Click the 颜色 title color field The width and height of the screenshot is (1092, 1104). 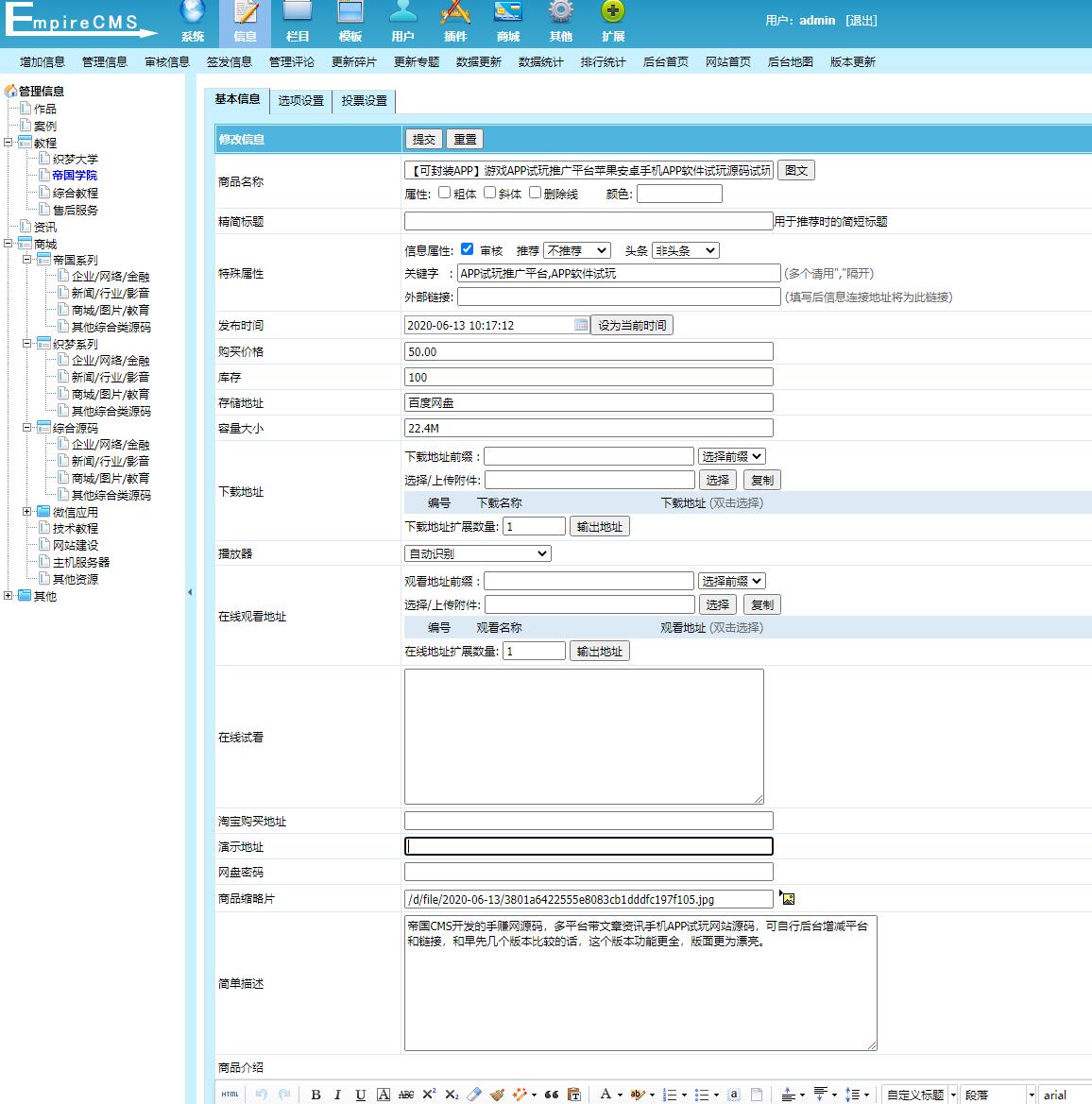(x=679, y=194)
